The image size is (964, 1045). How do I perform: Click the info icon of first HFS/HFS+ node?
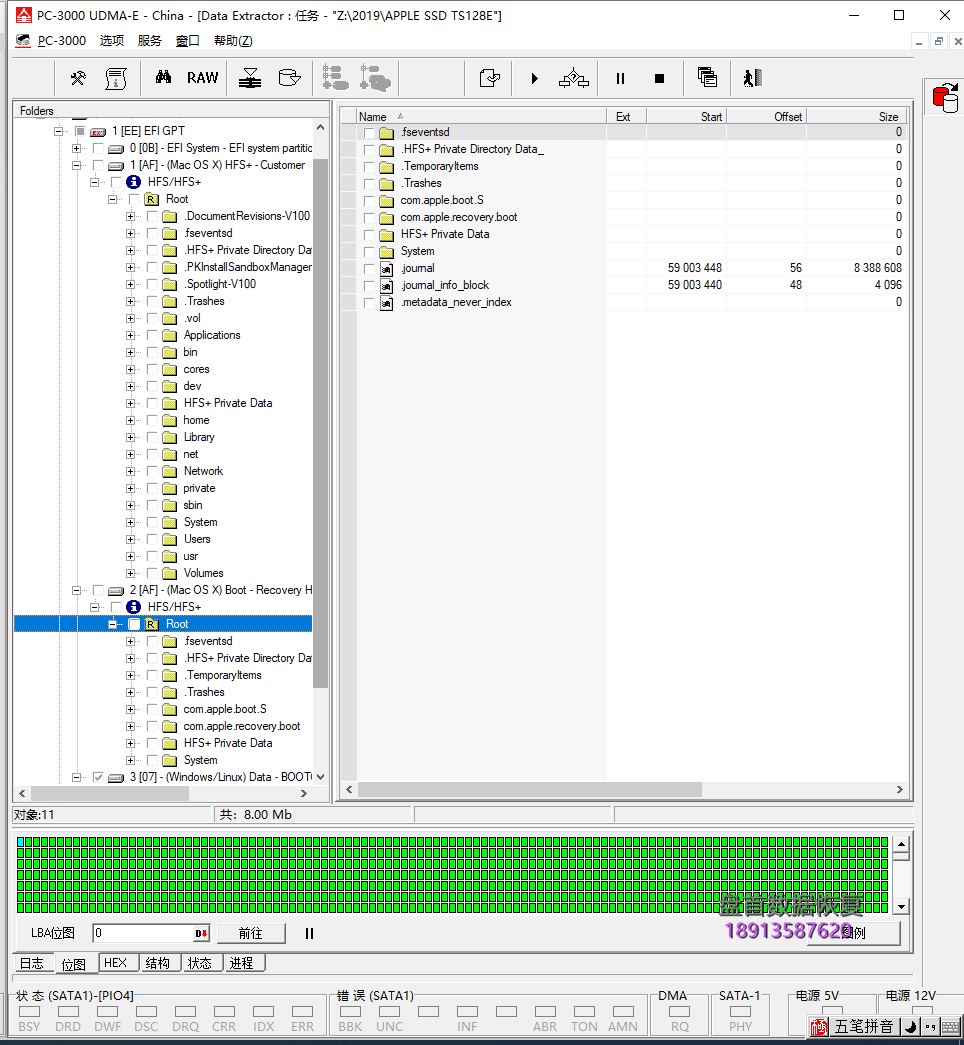133,182
